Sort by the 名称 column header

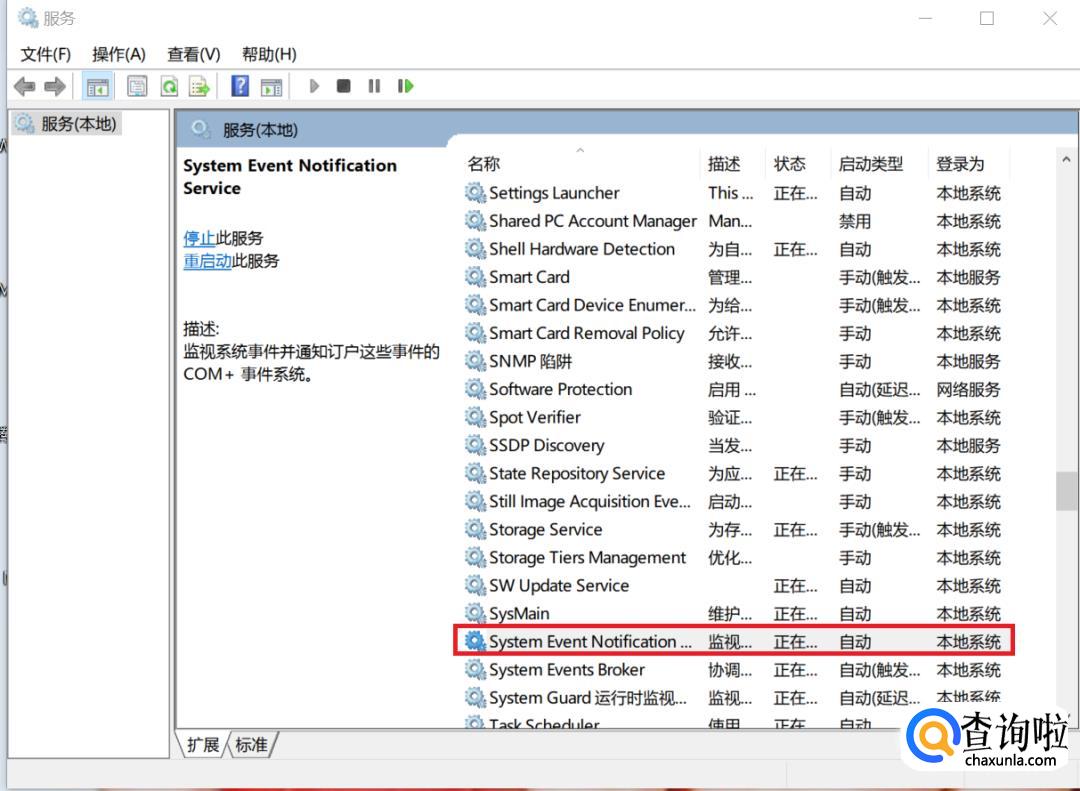(x=484, y=164)
